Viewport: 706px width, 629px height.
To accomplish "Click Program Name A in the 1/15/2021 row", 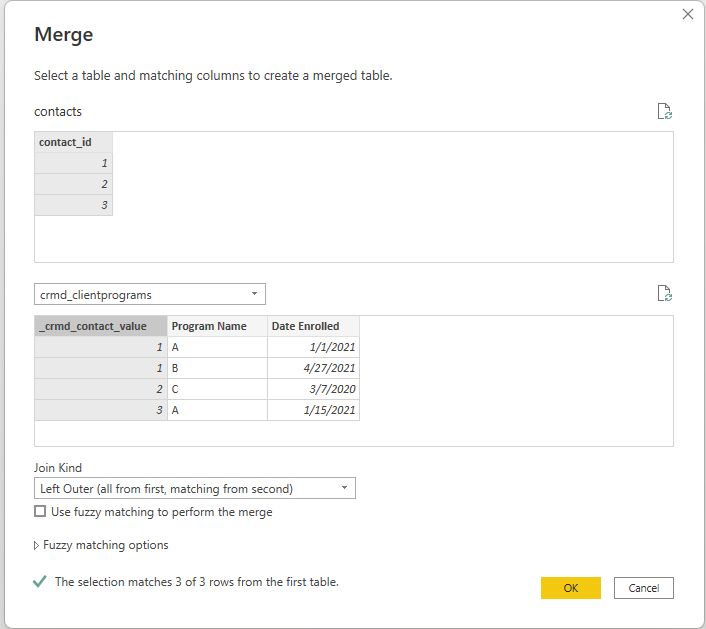I will (x=217, y=410).
